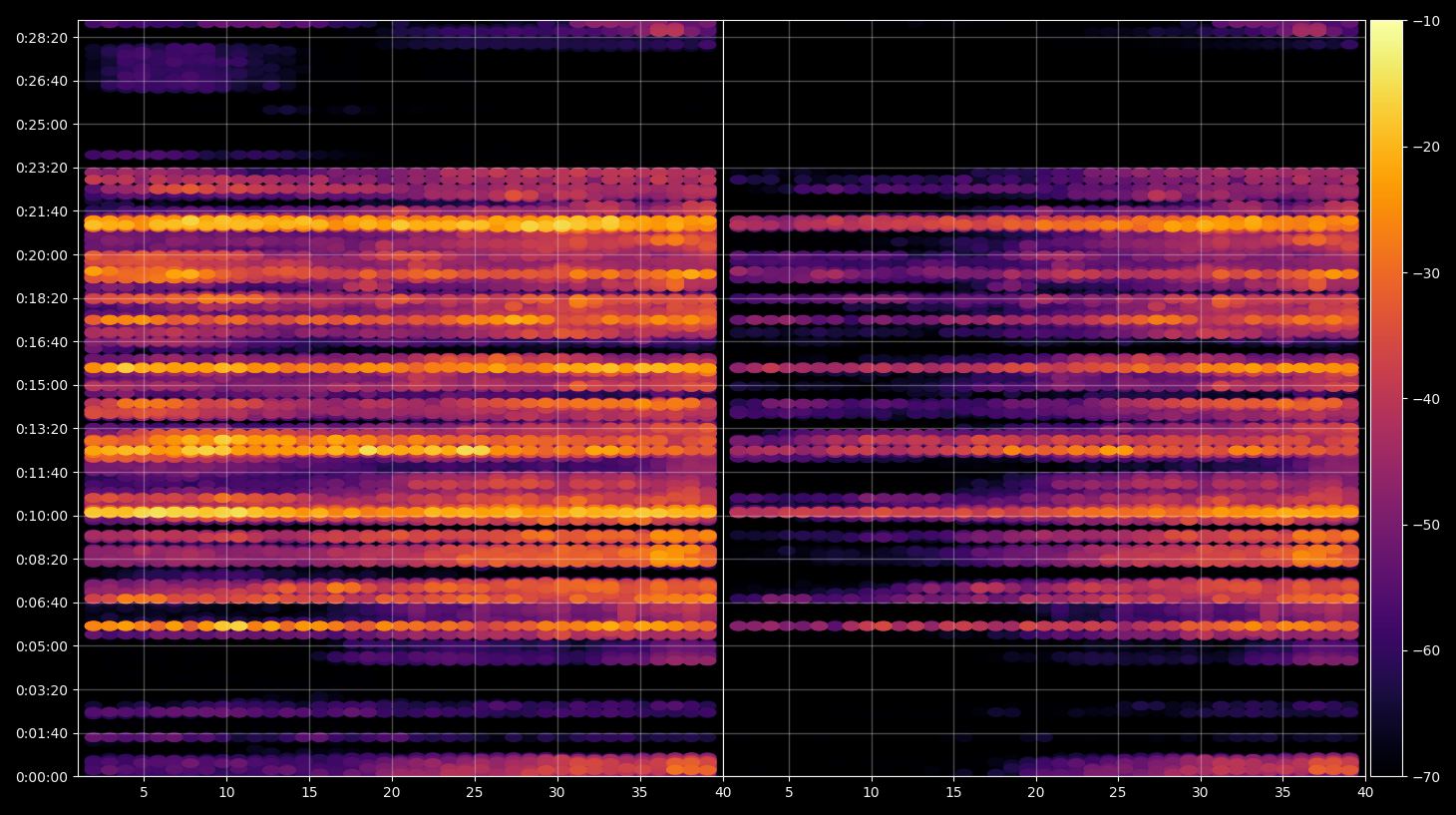Click the 0:28:20 y-axis time label
This screenshot has width=1456, height=815.
pyautogui.click(x=42, y=38)
